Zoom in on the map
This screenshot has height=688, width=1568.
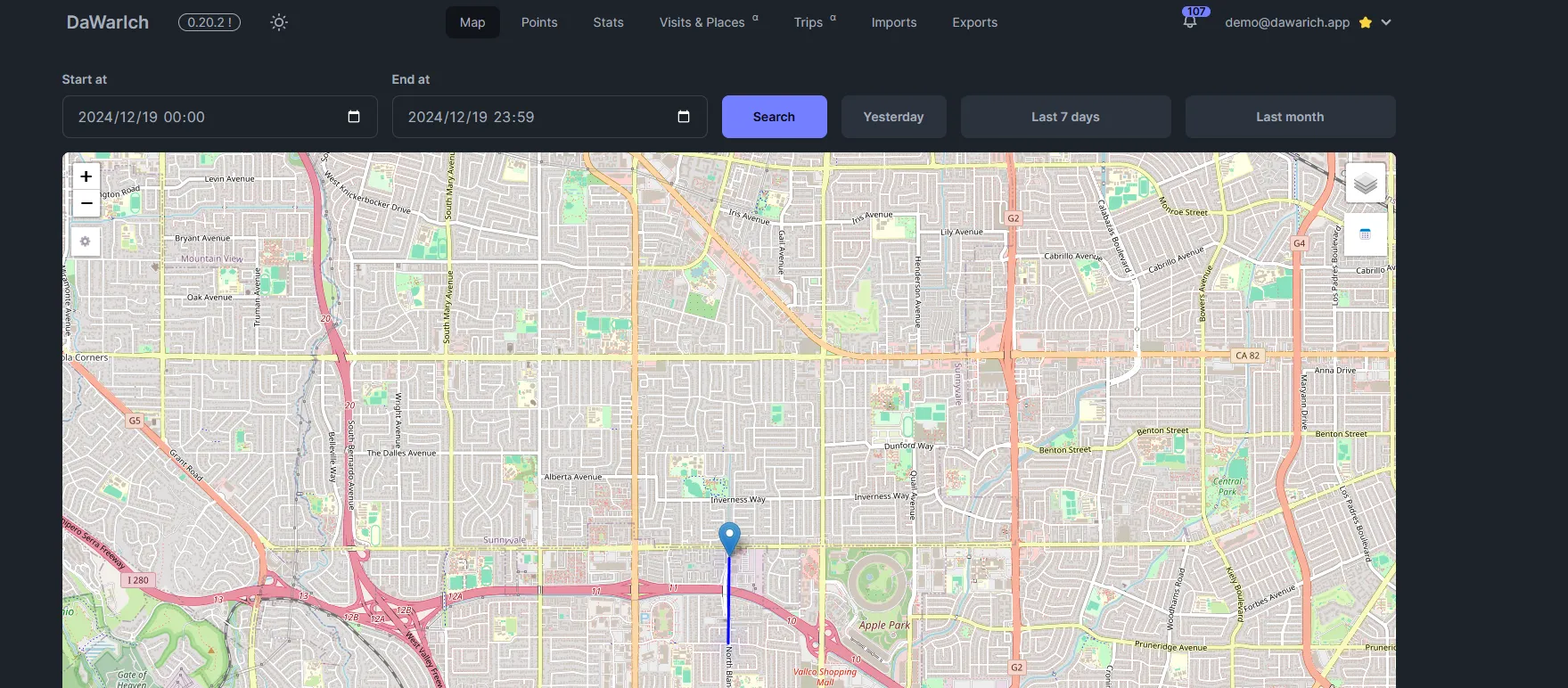[x=86, y=176]
